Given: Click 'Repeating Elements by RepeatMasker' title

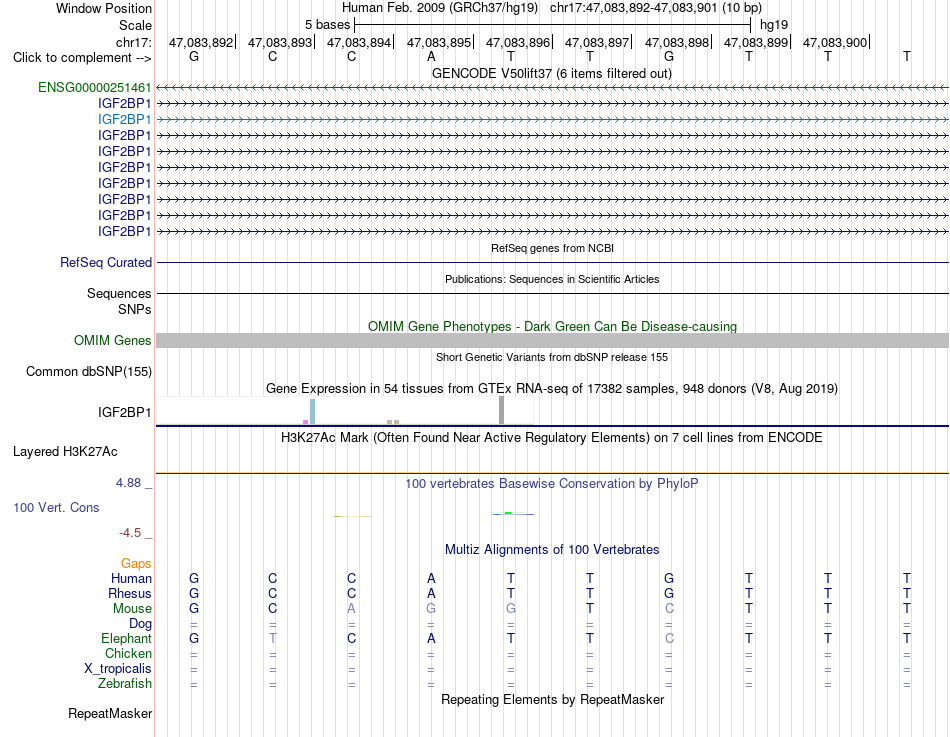Looking at the screenshot, I should tap(553, 699).
